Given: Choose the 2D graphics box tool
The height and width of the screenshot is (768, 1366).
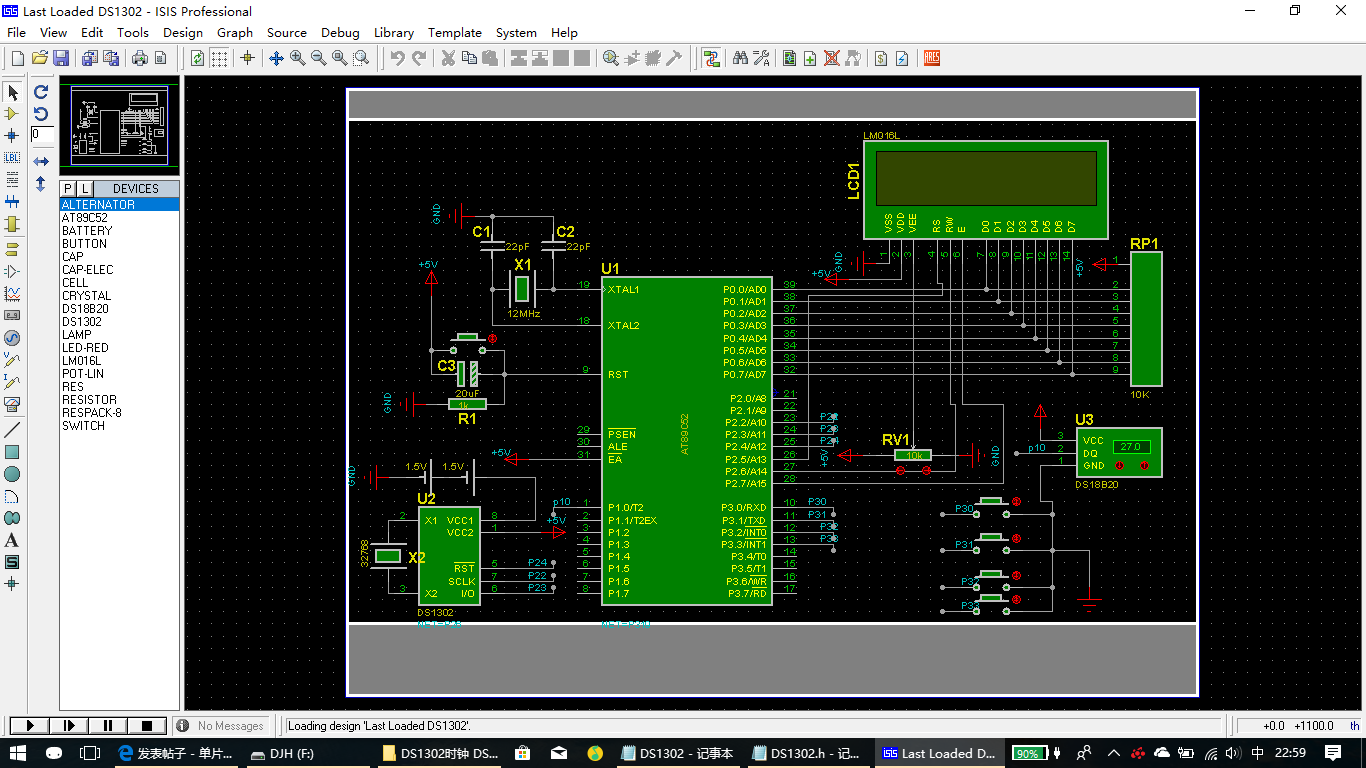Looking at the screenshot, I should pyautogui.click(x=13, y=451).
